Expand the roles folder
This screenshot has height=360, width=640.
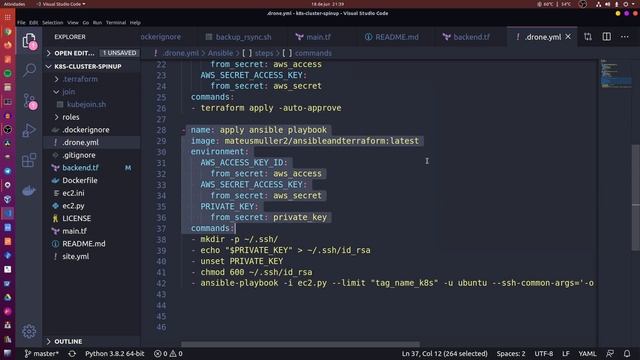tap(91, 117)
